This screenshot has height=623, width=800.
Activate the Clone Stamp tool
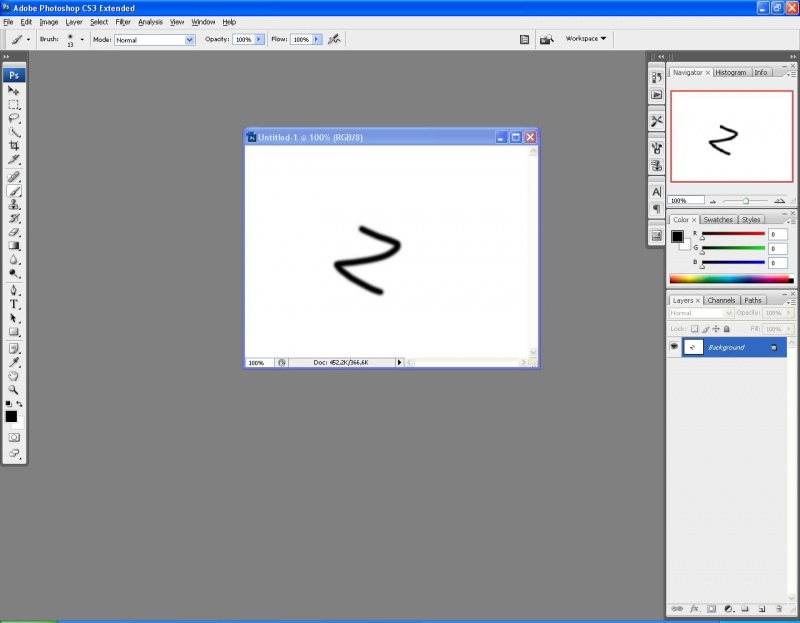pyautogui.click(x=14, y=204)
